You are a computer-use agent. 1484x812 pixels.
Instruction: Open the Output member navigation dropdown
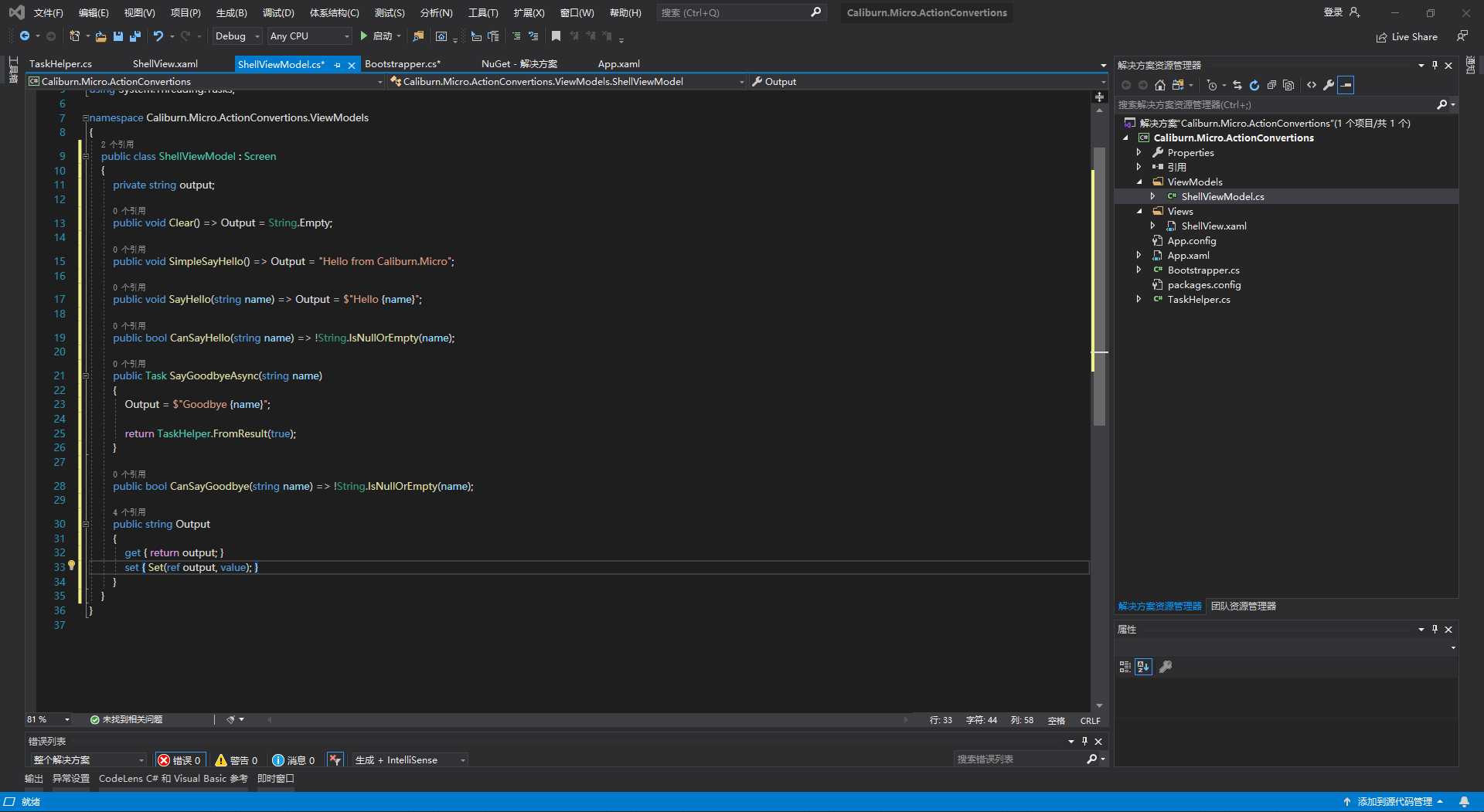pyautogui.click(x=927, y=82)
